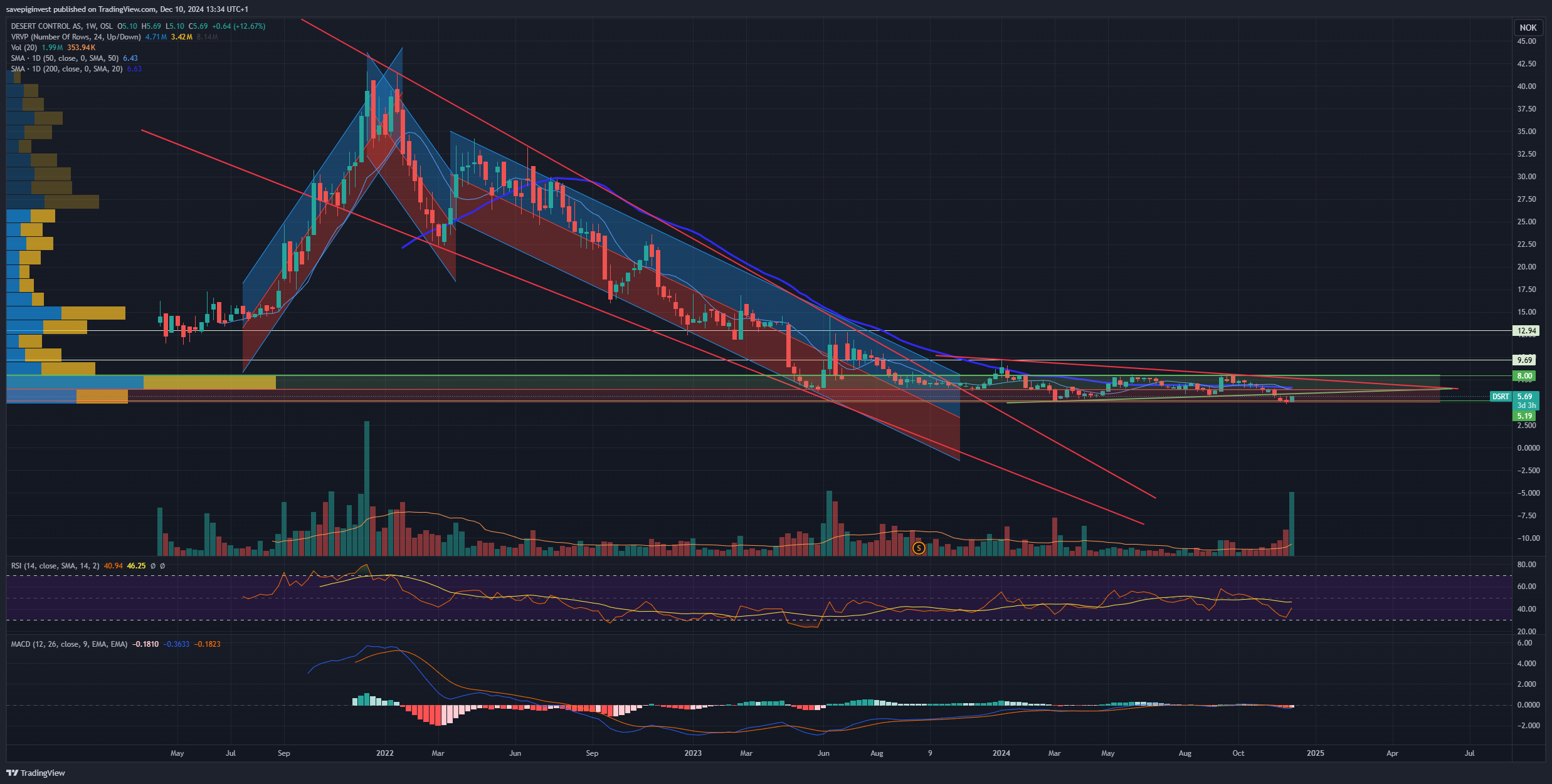
Task: Click the MACD indicator legend title
Action: pyautogui.click(x=69, y=644)
